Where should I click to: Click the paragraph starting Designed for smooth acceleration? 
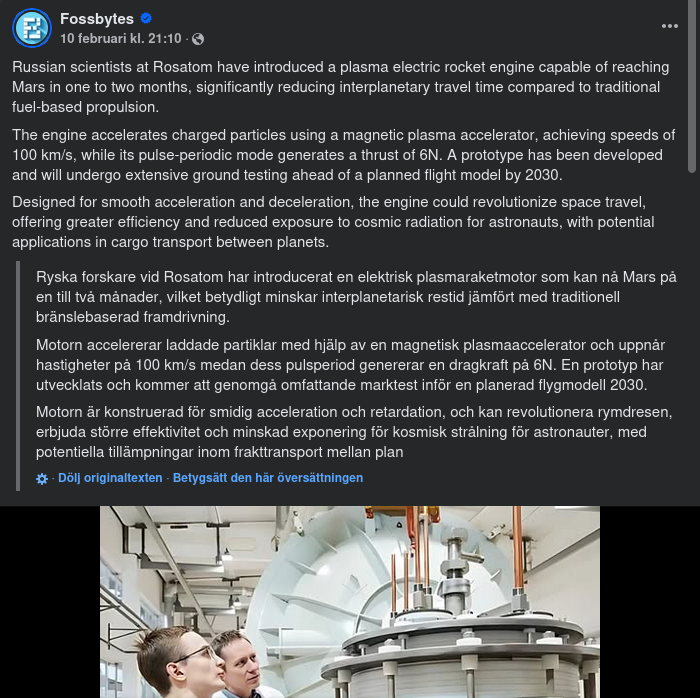click(x=333, y=222)
